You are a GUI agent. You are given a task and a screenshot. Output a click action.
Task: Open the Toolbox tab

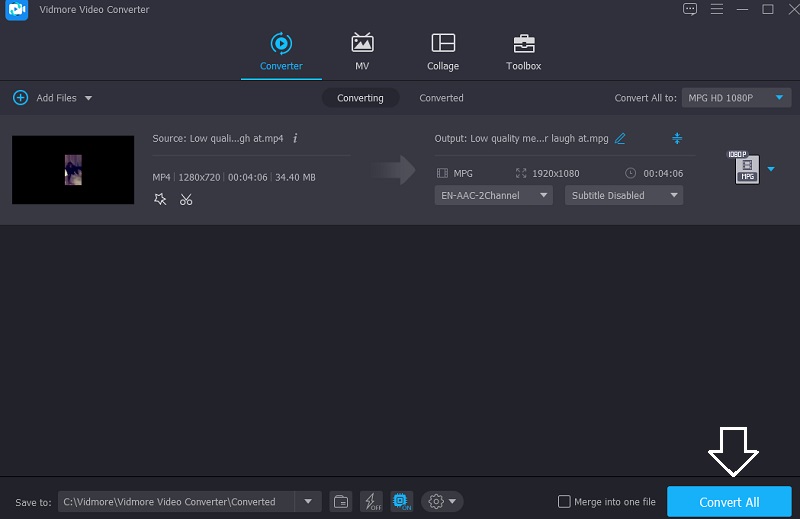coord(523,52)
